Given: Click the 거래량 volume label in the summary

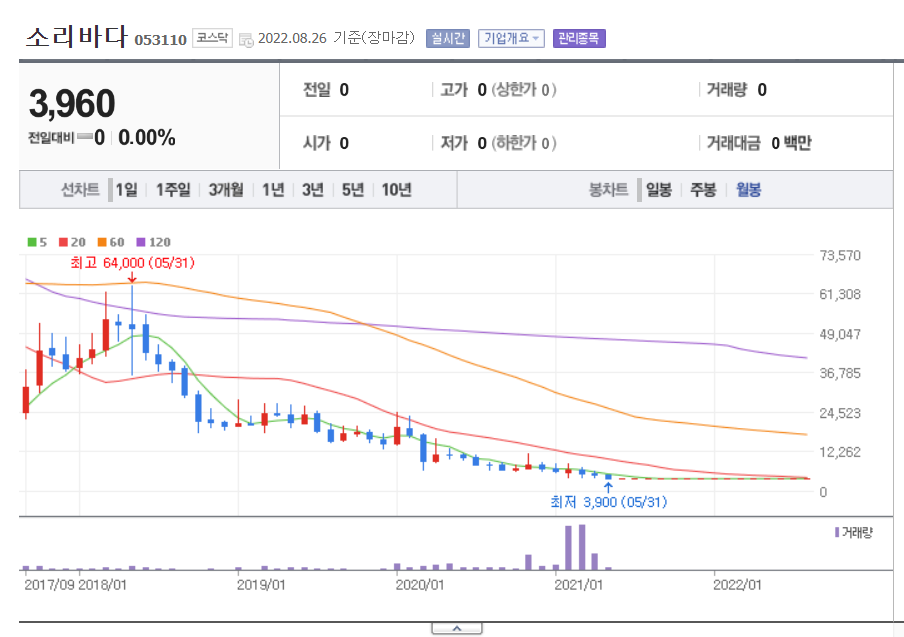Looking at the screenshot, I should pyautogui.click(x=727, y=90).
